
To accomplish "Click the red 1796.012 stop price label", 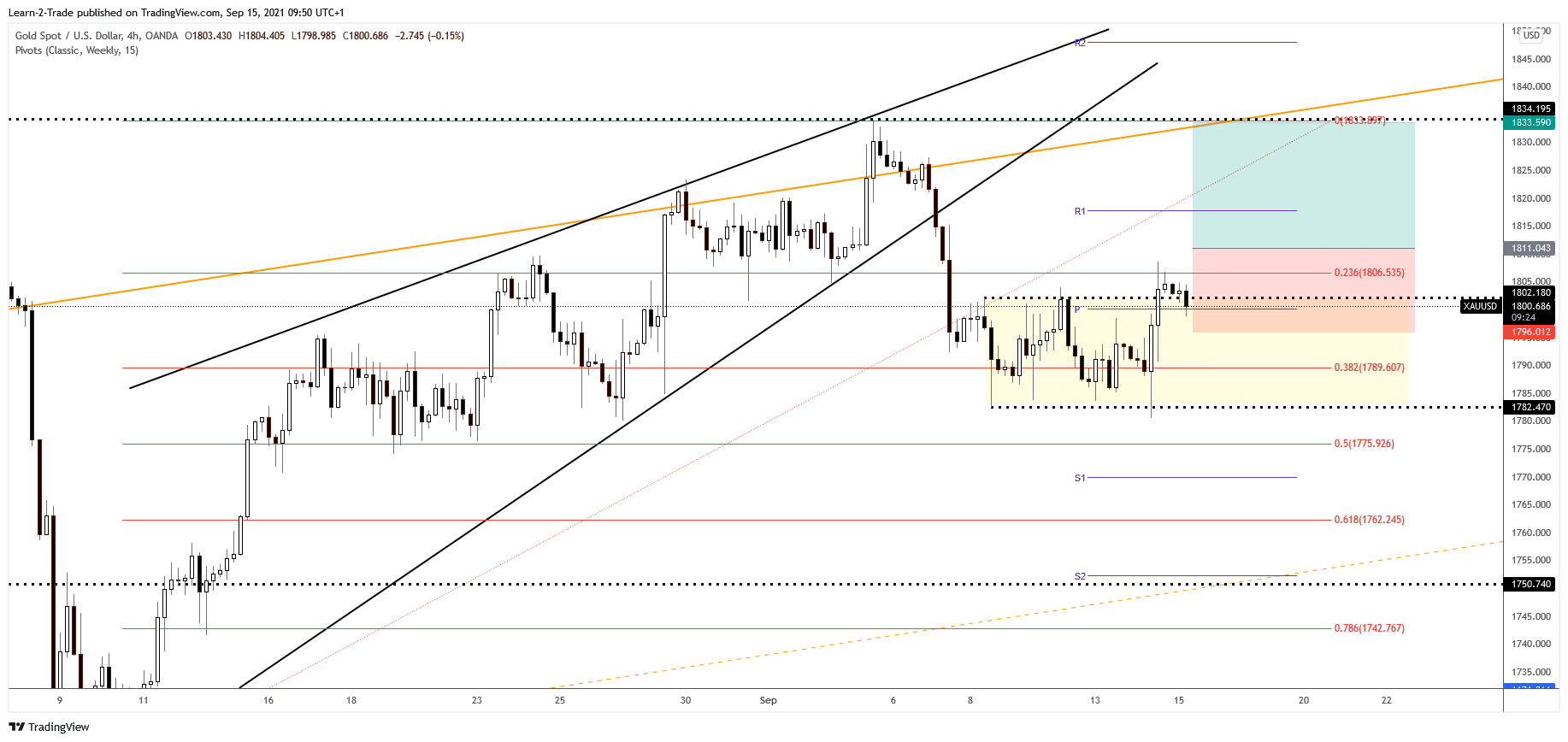I will click(1530, 332).
